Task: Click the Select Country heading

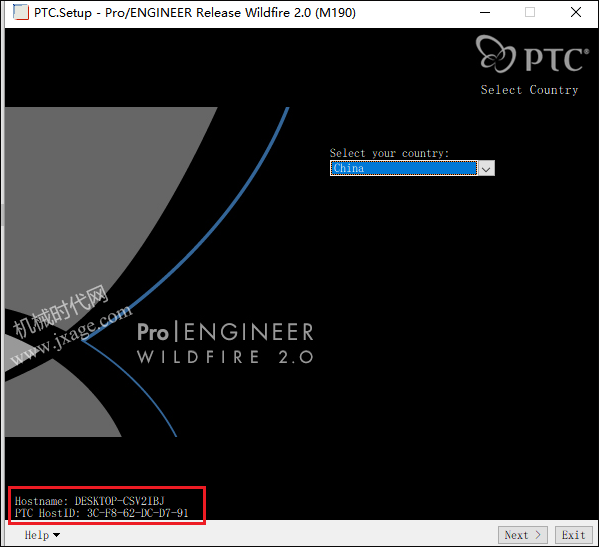Action: click(529, 90)
